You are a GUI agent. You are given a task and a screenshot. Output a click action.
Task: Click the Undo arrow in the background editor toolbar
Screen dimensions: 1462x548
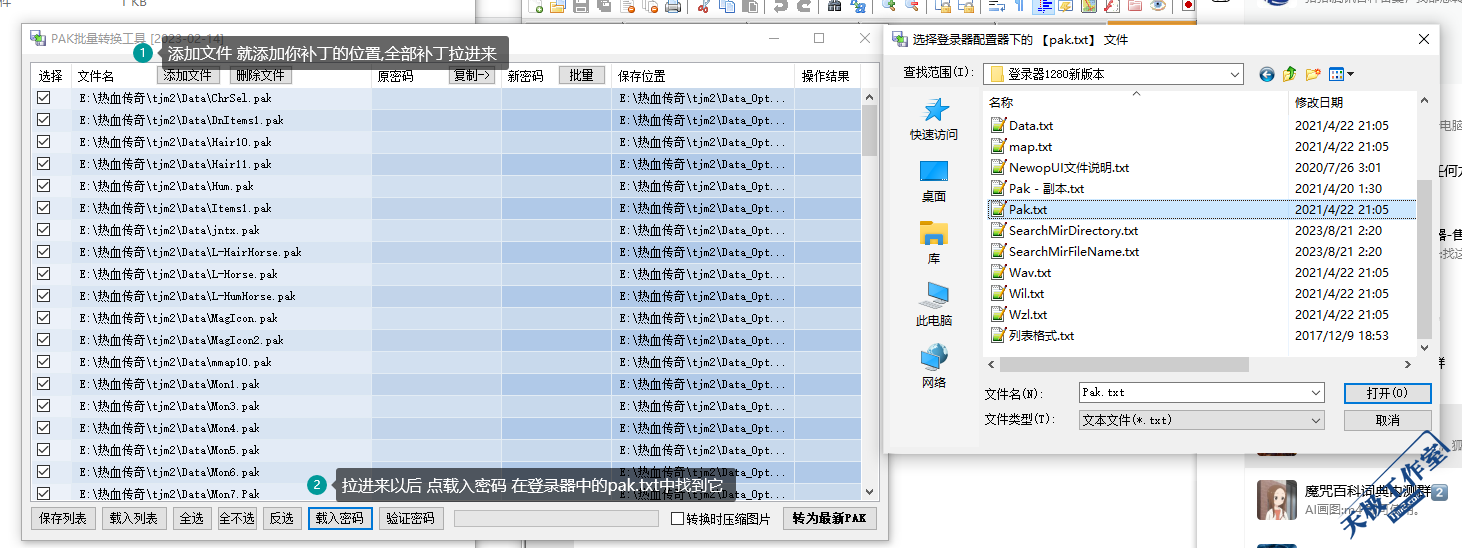(x=780, y=6)
